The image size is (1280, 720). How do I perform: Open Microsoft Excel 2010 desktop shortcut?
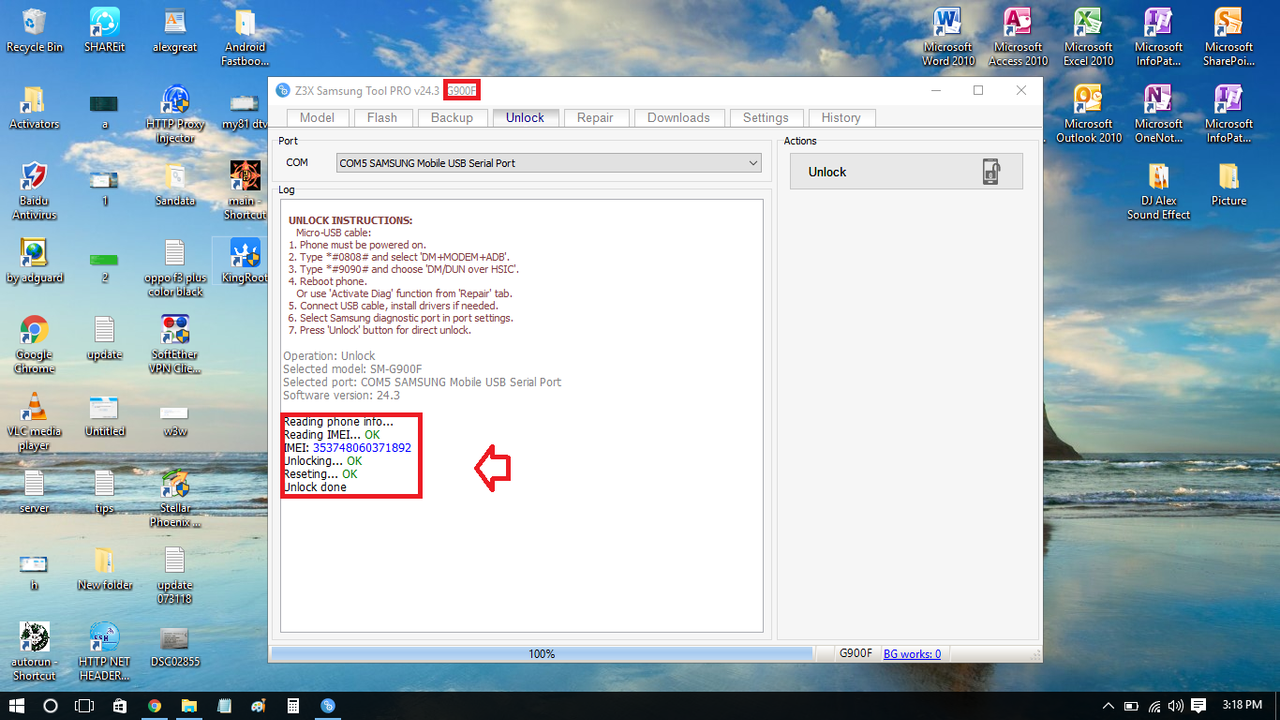[x=1088, y=38]
